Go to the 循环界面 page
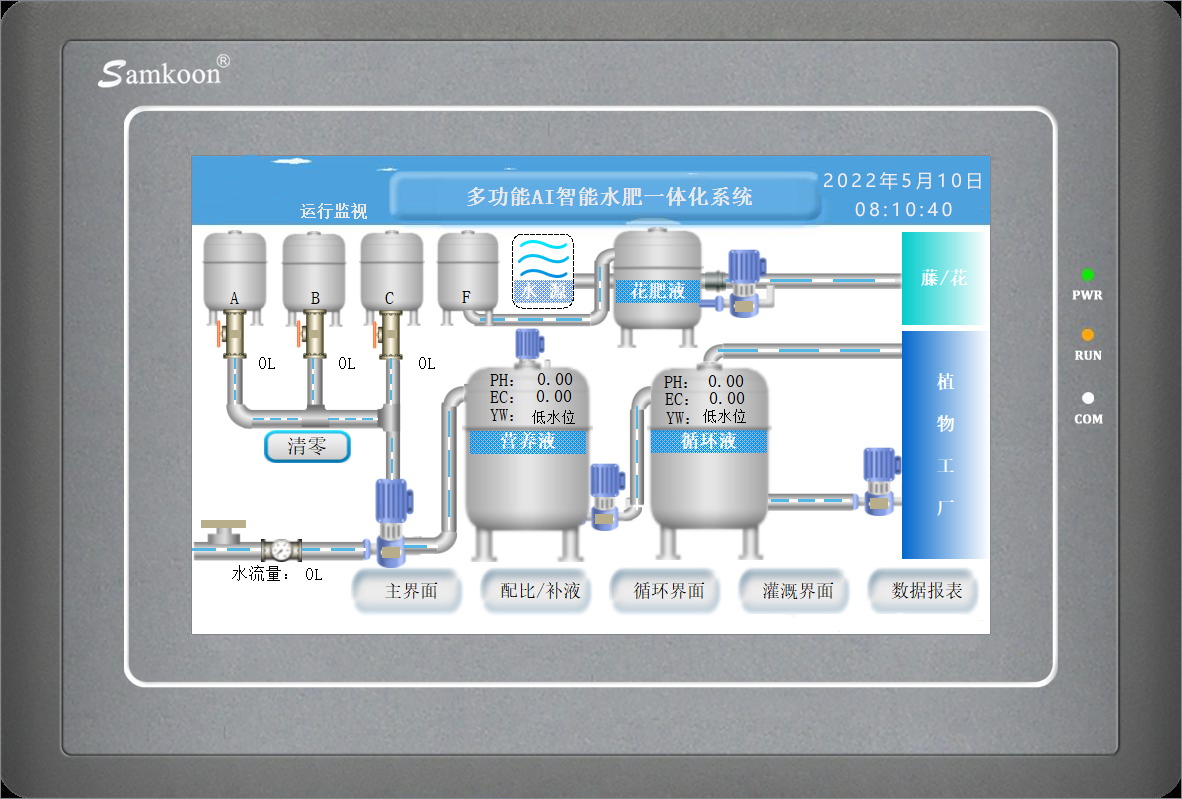1182x799 pixels. tap(669, 591)
